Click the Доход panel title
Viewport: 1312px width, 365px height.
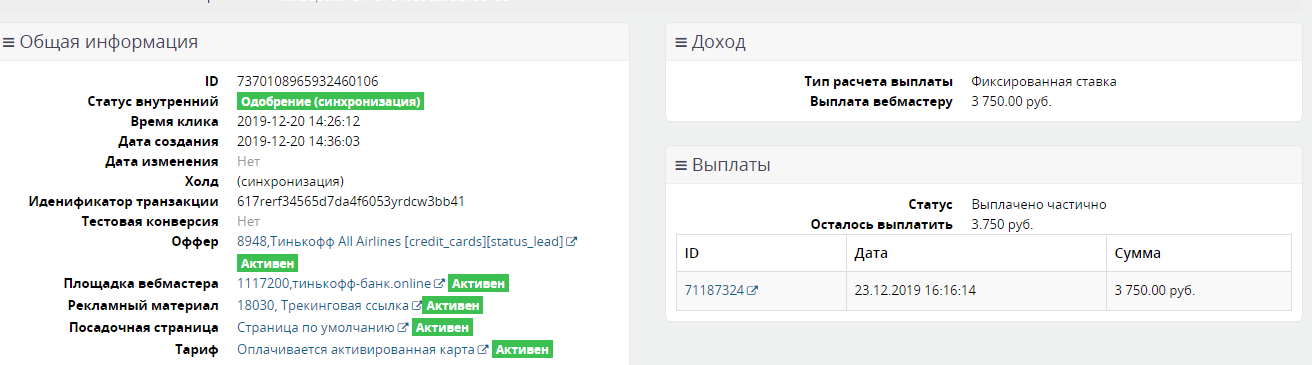719,43
